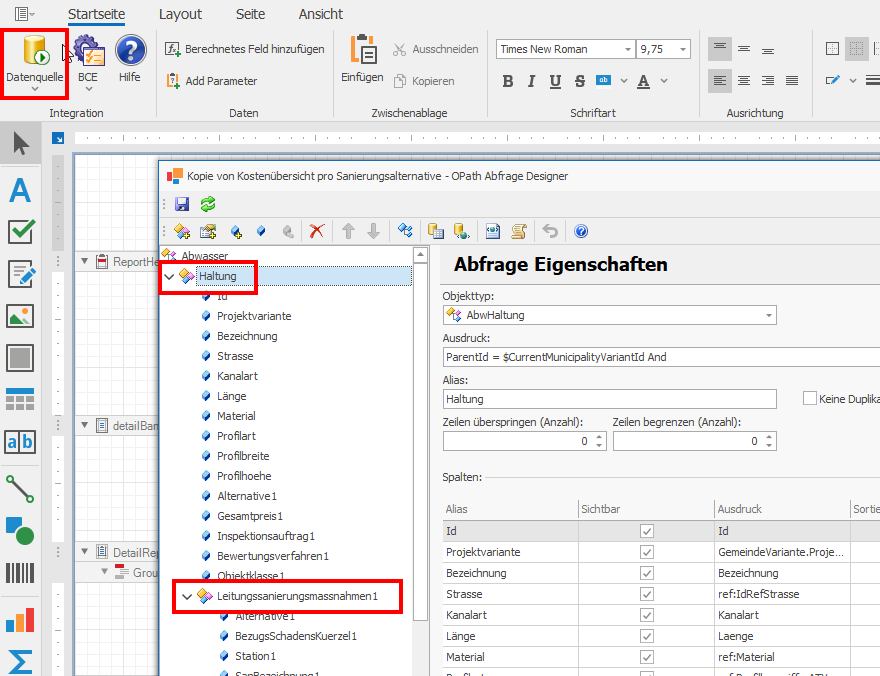Click the Hilfe help icon

tap(130, 58)
